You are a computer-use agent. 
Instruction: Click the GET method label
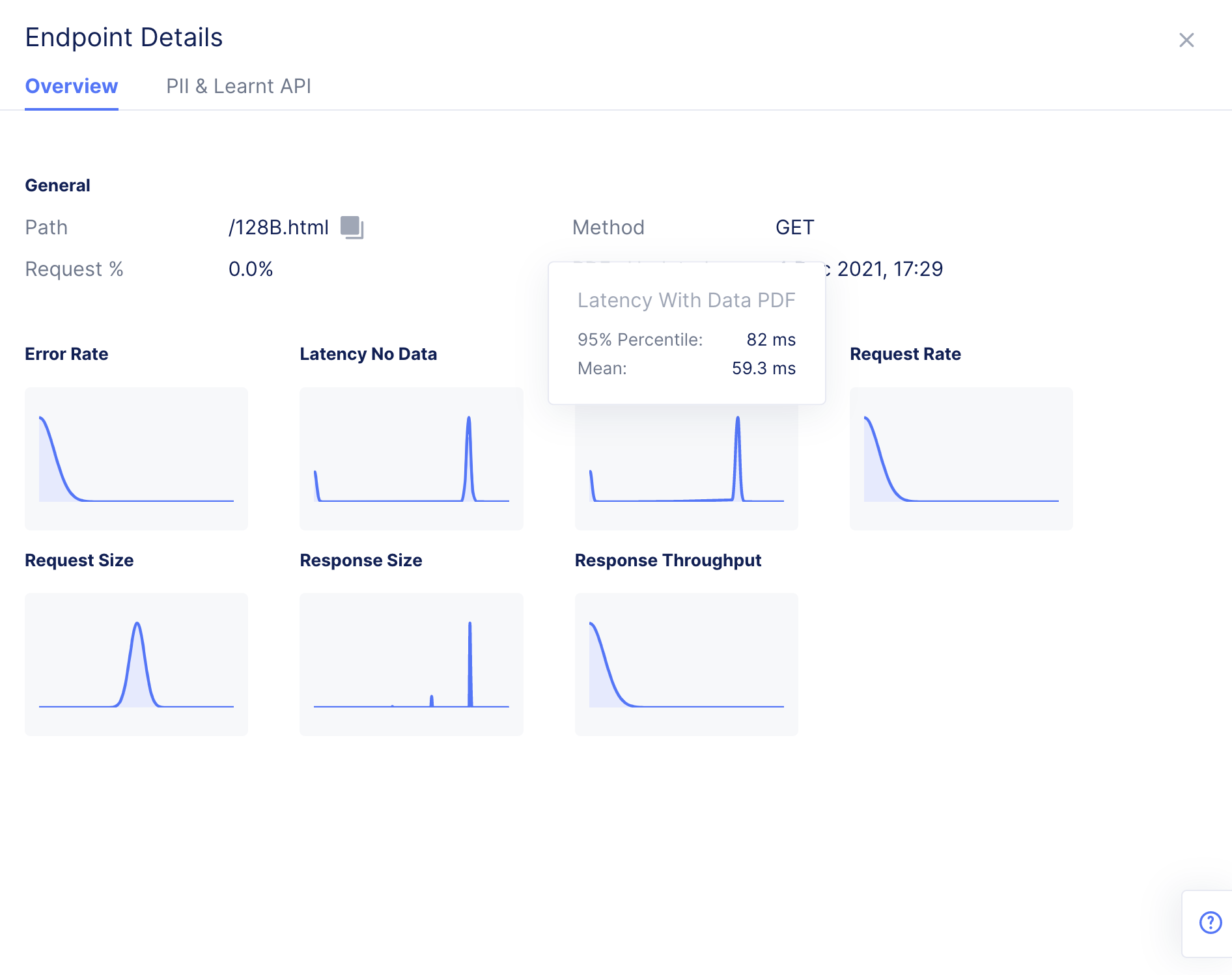[793, 227]
